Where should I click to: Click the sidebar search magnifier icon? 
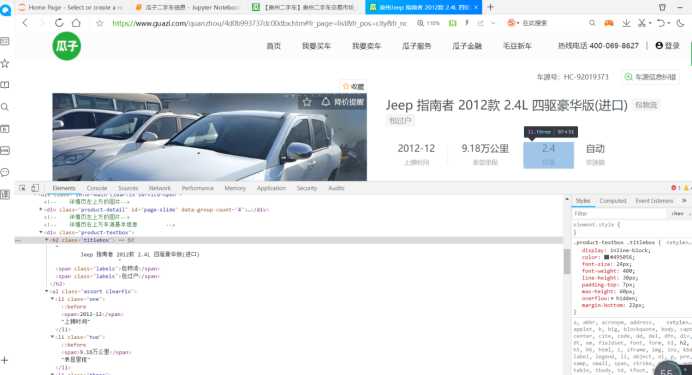(5, 107)
